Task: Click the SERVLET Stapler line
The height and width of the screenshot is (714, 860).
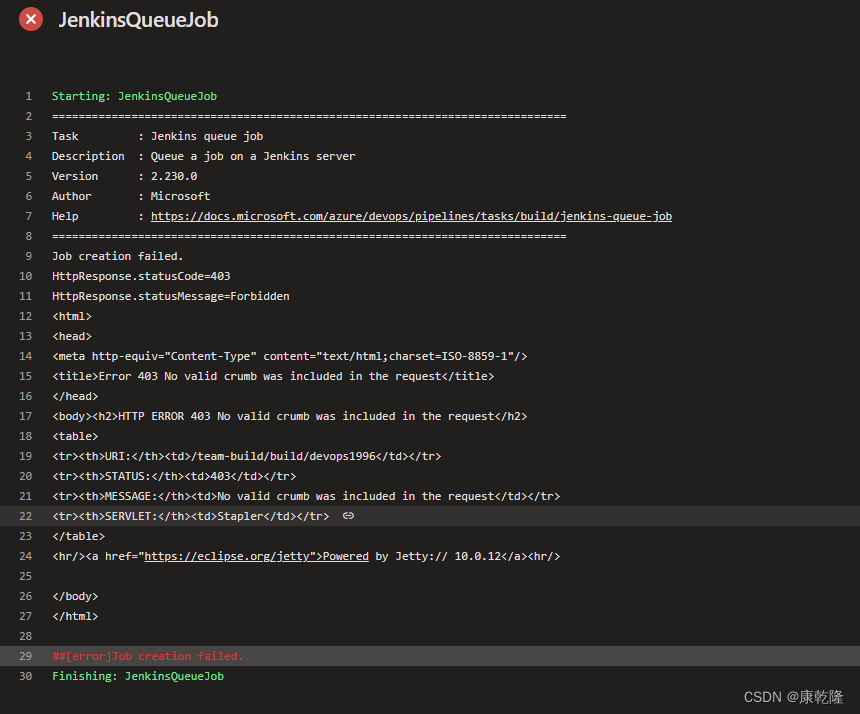Action: 190,516
